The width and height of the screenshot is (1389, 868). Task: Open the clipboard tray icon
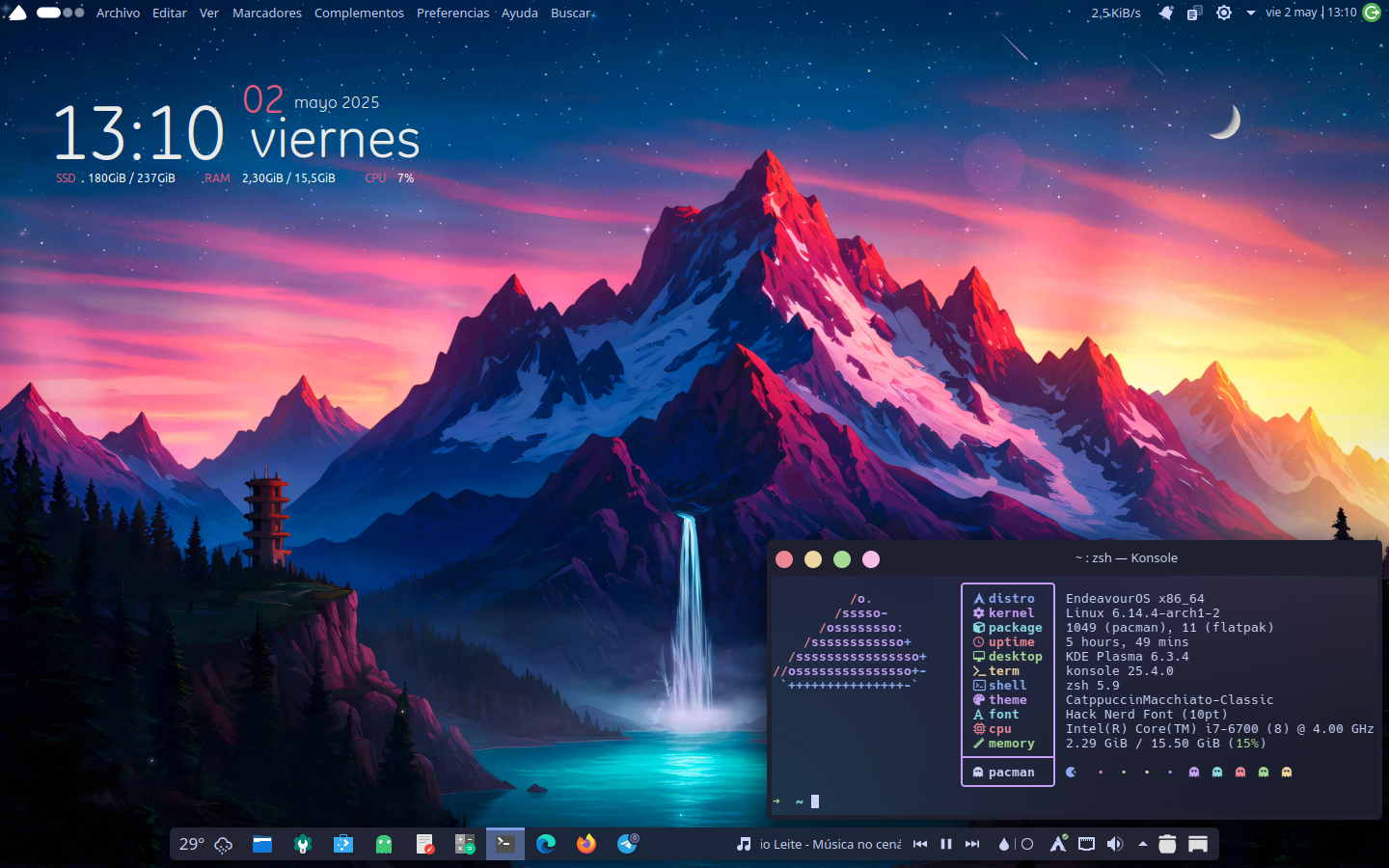click(x=1194, y=13)
